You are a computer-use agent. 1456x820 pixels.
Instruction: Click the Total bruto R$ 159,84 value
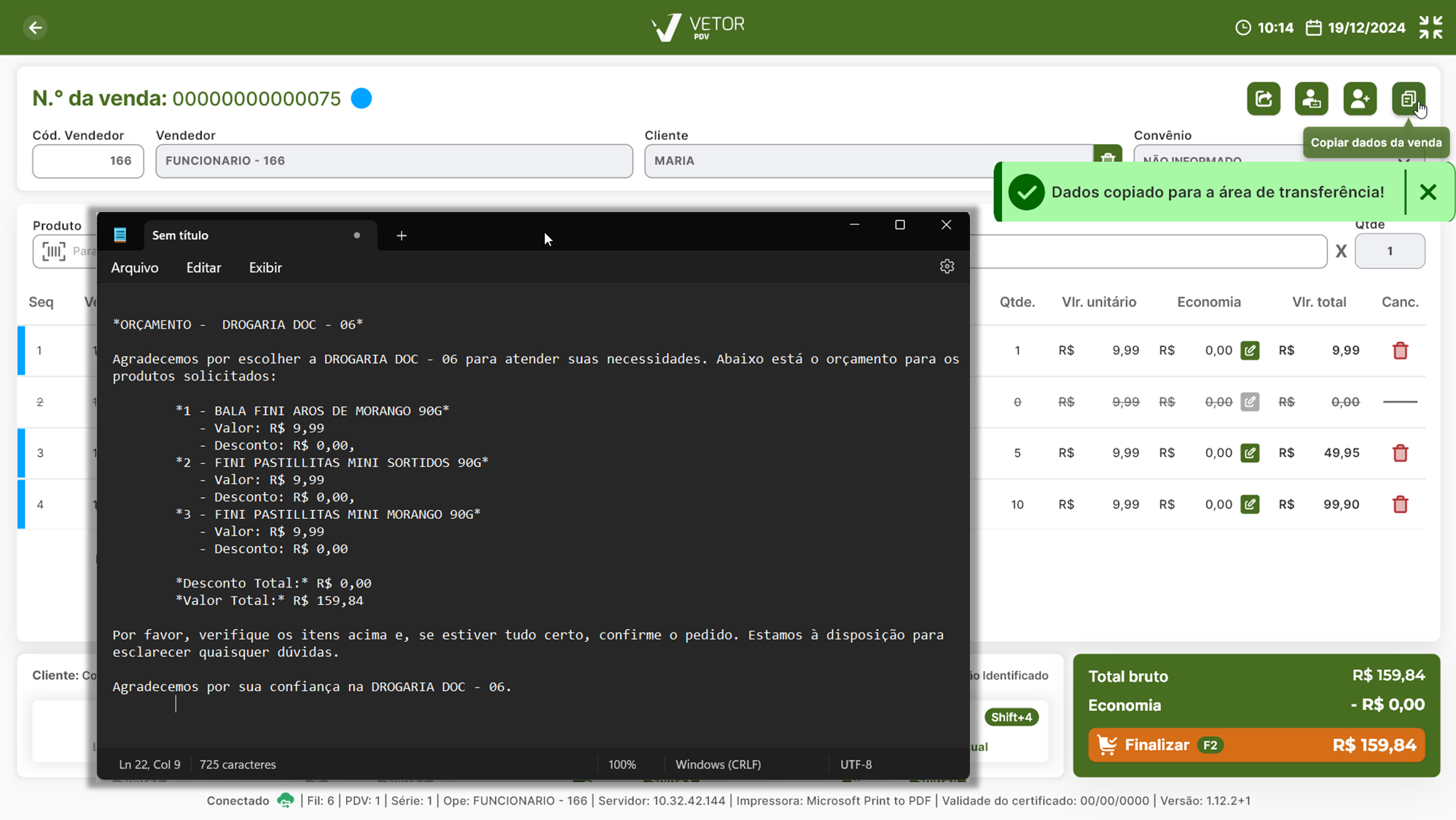pos(1388,676)
